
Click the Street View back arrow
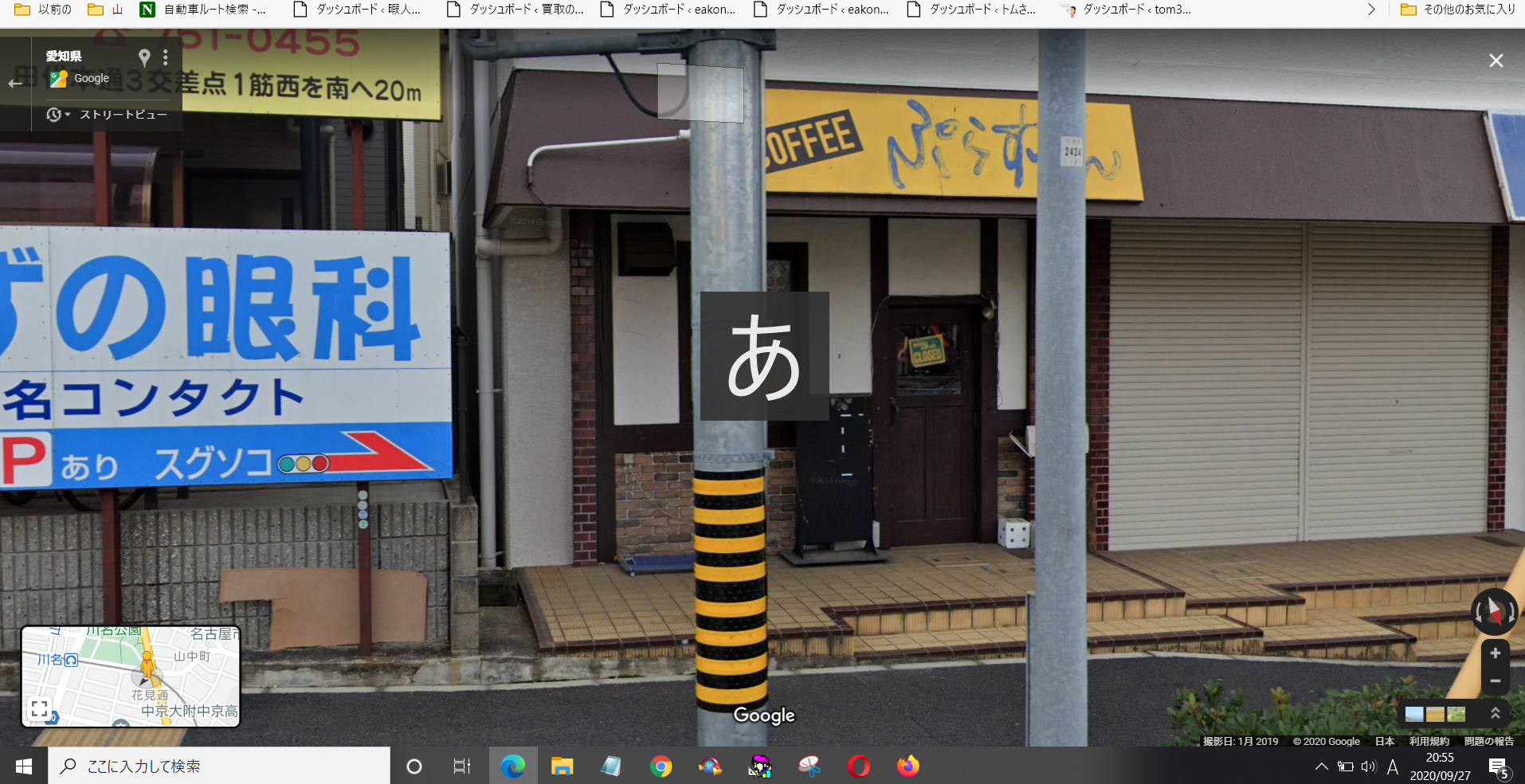15,83
